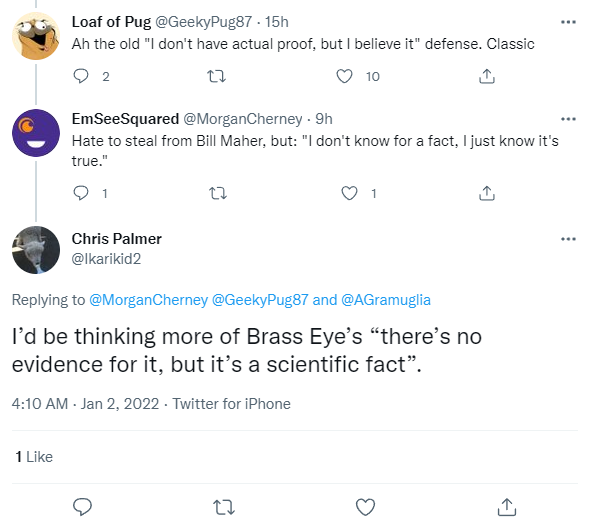Open Chris Palmer's profile picture
This screenshot has height=529, width=594.
tap(36, 250)
